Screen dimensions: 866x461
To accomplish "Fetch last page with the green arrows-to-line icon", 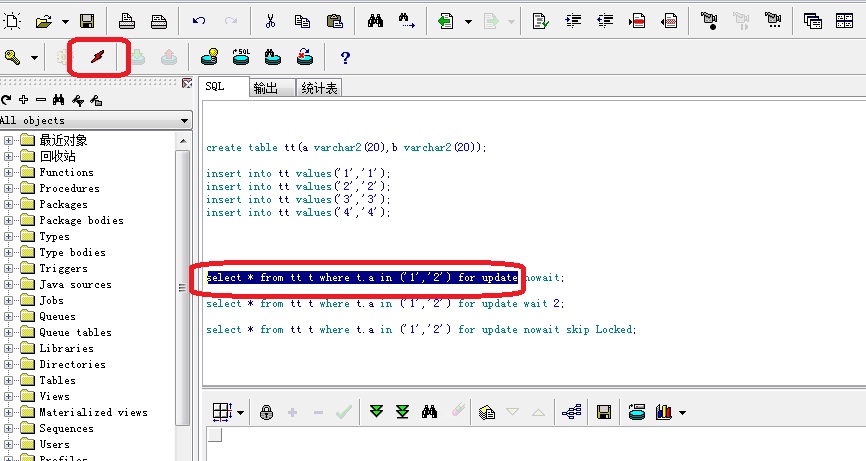I will 403,411.
